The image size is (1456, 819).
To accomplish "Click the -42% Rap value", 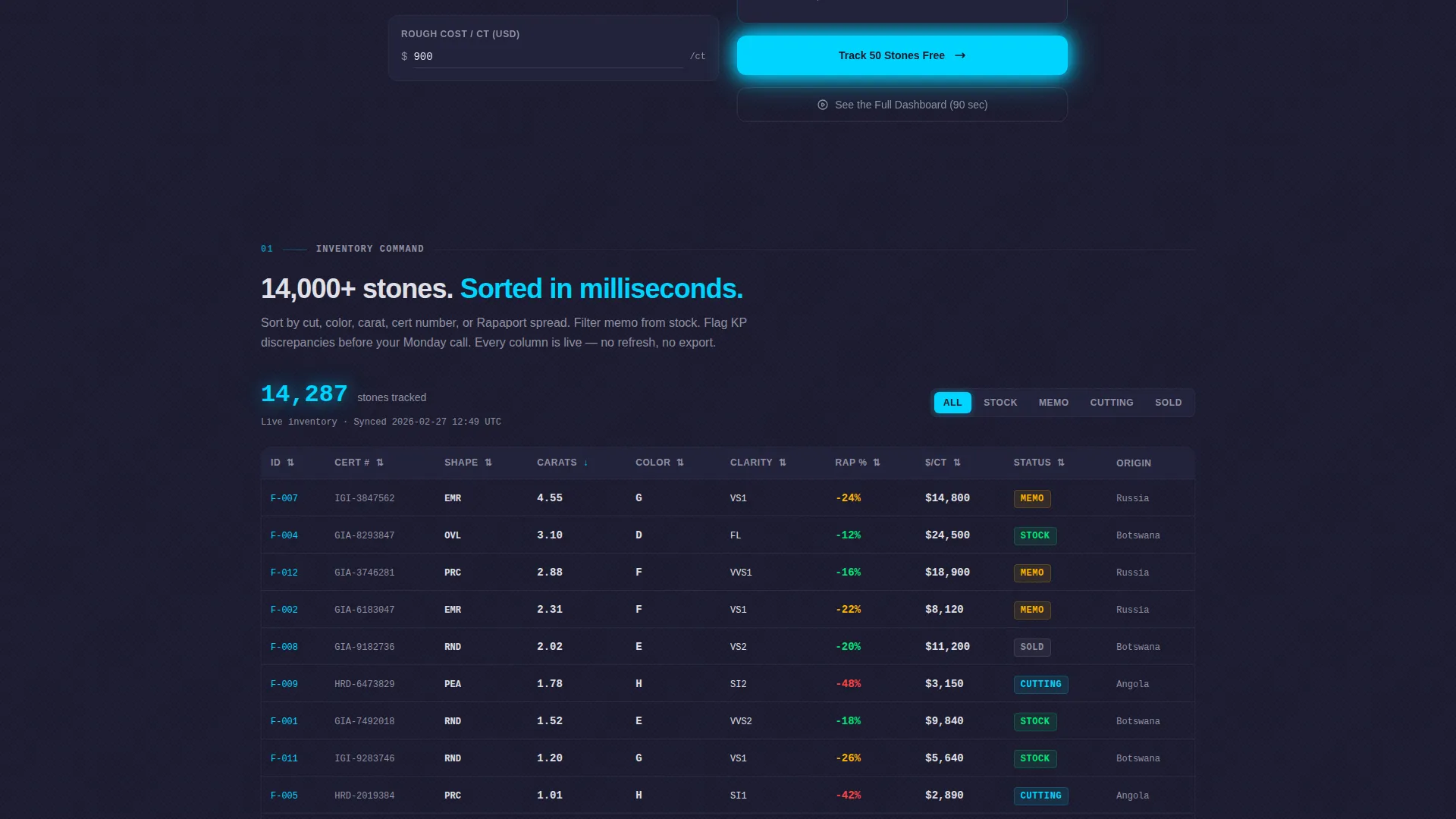I will click(x=848, y=795).
